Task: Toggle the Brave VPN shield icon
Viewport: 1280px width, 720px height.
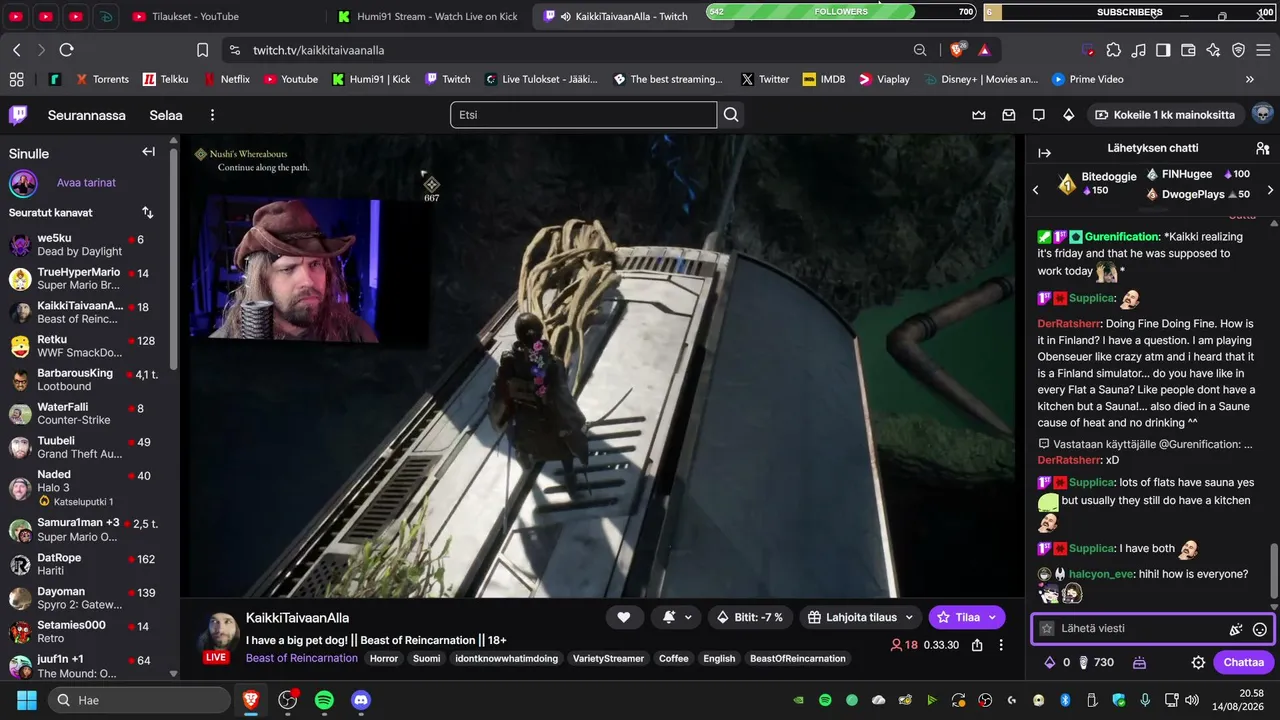Action: click(1238, 50)
